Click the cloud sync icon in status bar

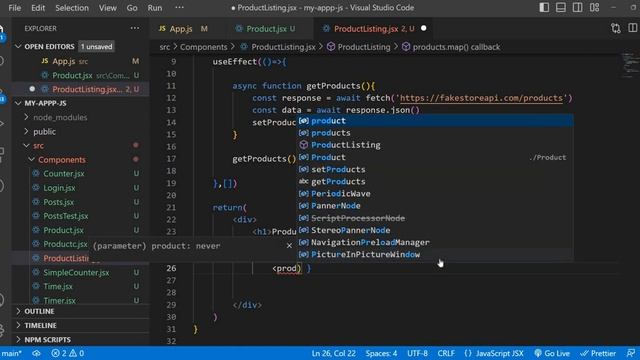36,353
